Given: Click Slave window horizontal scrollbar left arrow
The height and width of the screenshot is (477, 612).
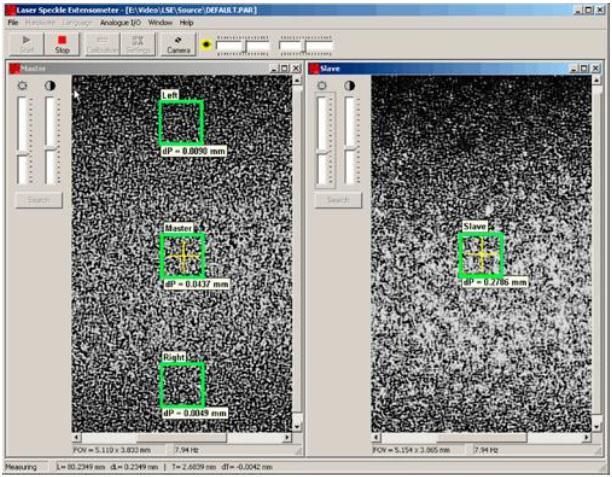Looking at the screenshot, I should tap(376, 438).
